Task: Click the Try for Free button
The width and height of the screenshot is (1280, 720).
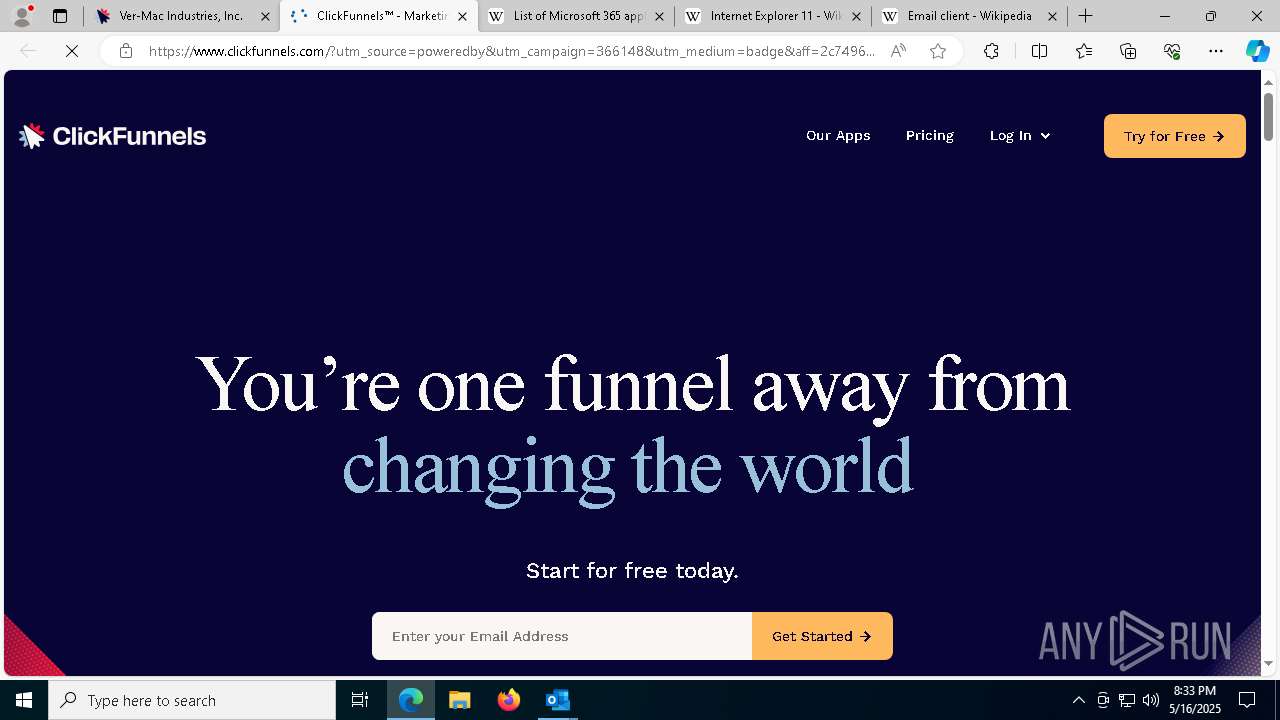Action: pos(1175,136)
